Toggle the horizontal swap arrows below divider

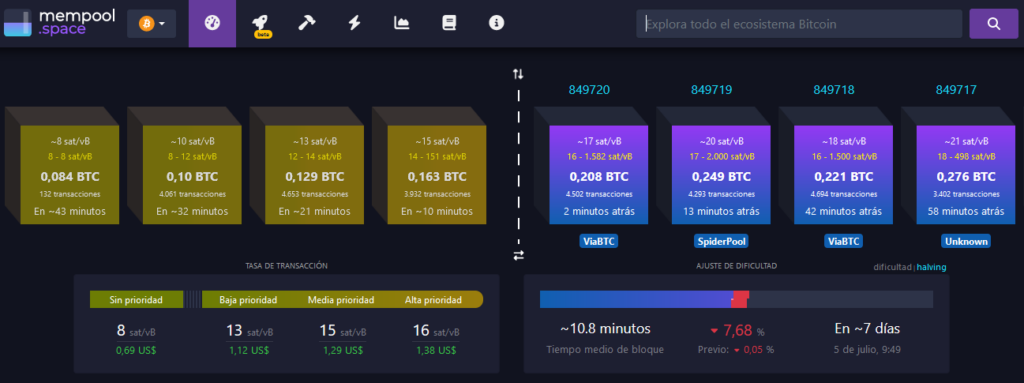(x=519, y=256)
